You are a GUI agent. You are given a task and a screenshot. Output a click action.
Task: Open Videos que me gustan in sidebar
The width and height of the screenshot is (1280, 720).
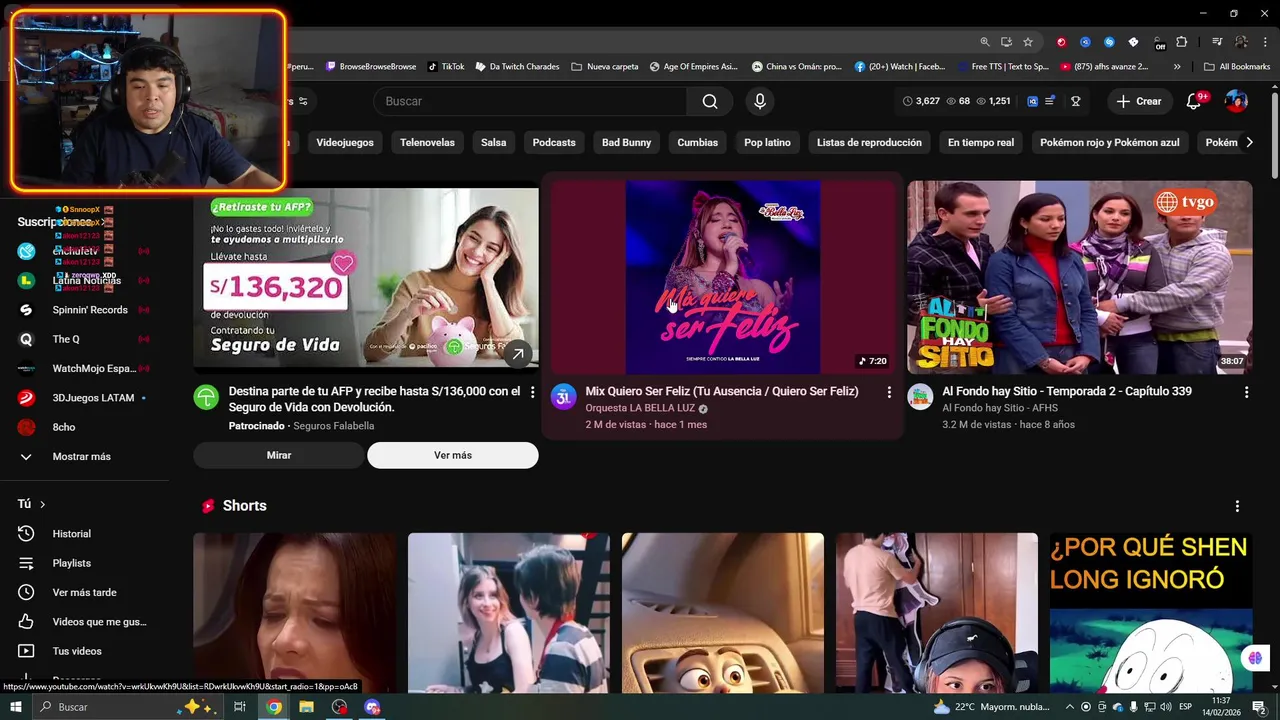99,622
